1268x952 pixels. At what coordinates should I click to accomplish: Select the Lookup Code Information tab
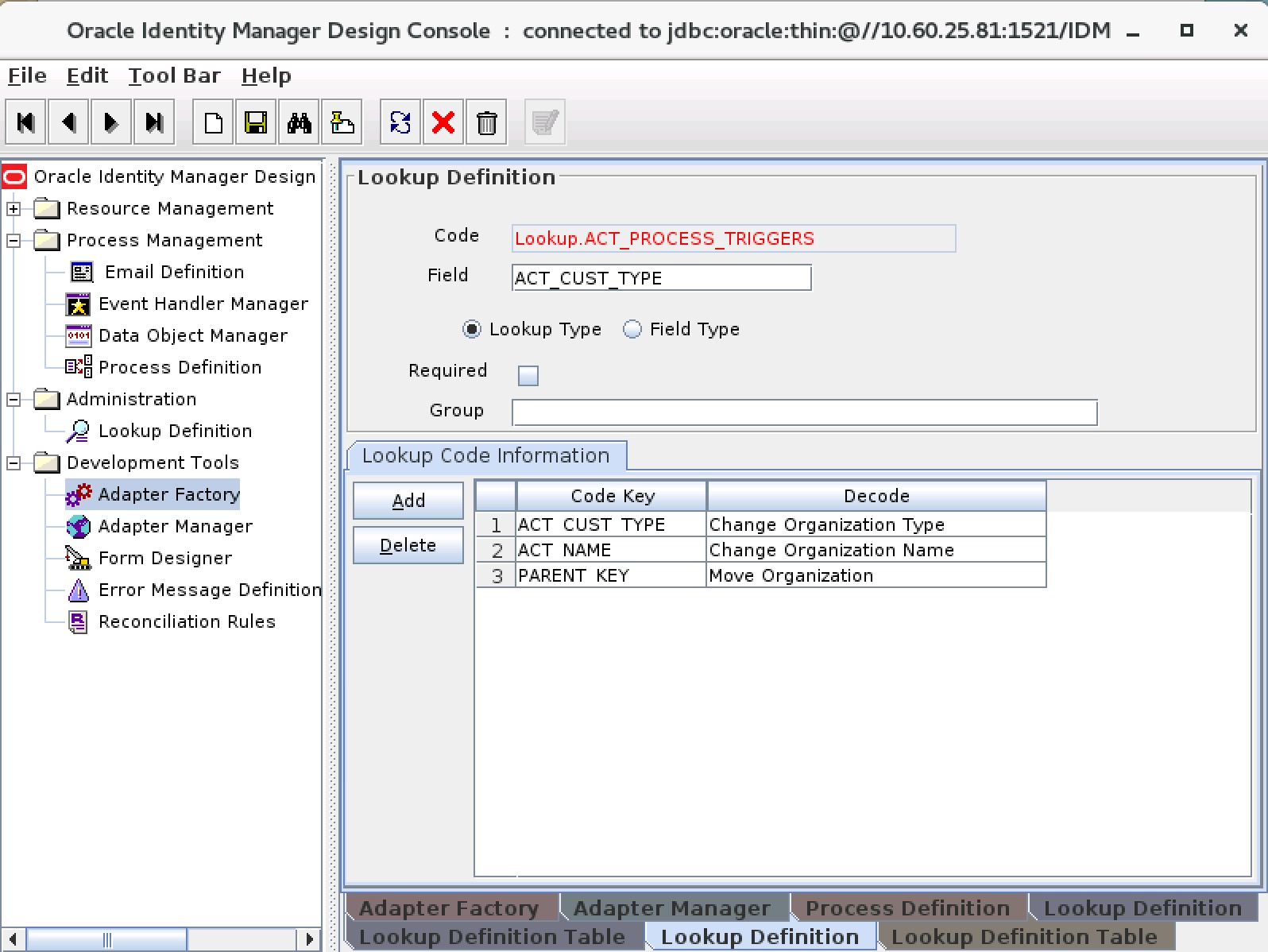(x=486, y=455)
